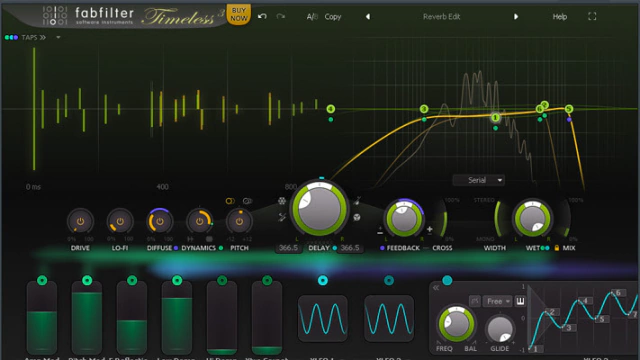This screenshot has width=640, height=360.
Task: Click the modulation source dot above XLFO 2
Action: pos(389,280)
